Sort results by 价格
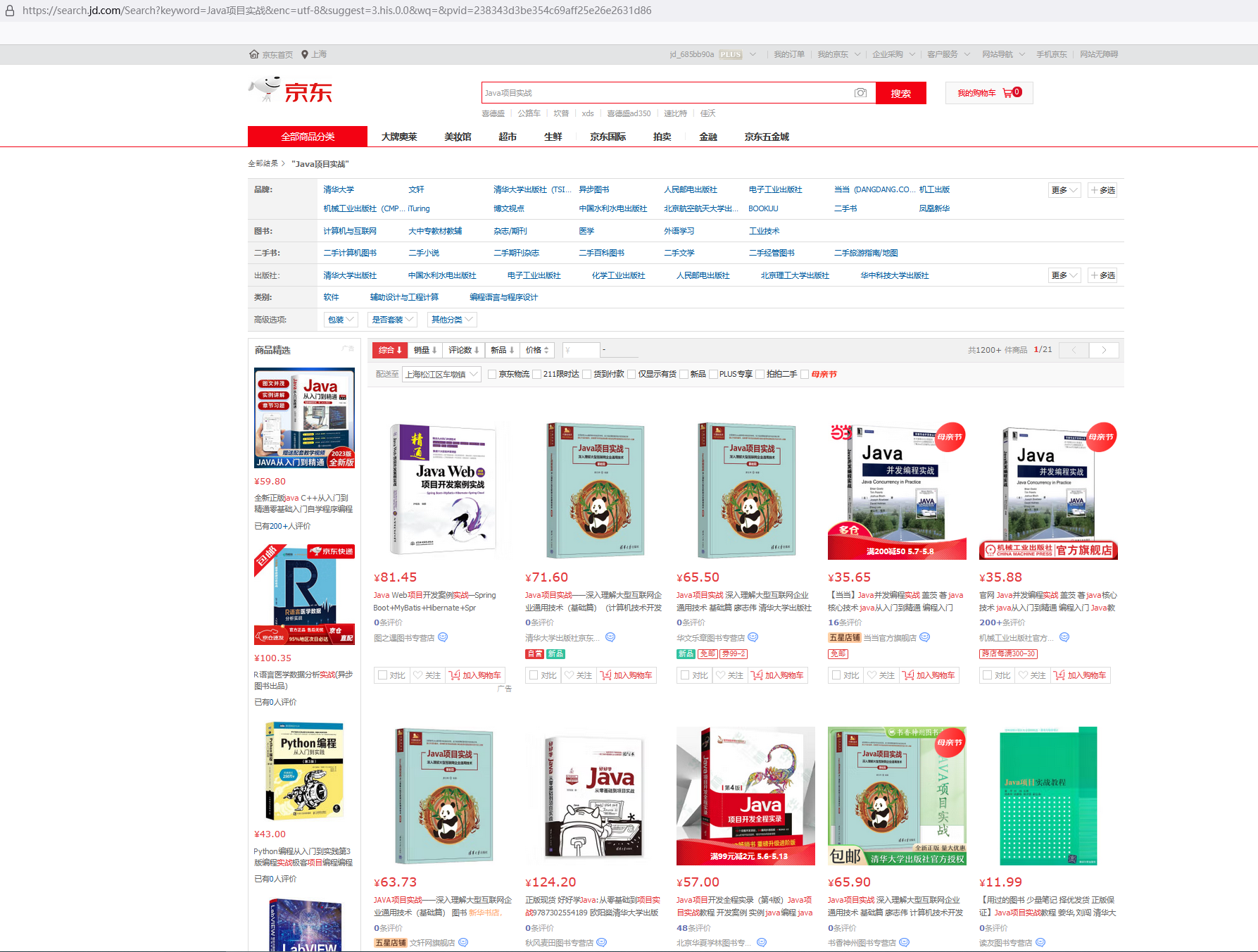This screenshot has width=1258, height=952. pos(537,350)
